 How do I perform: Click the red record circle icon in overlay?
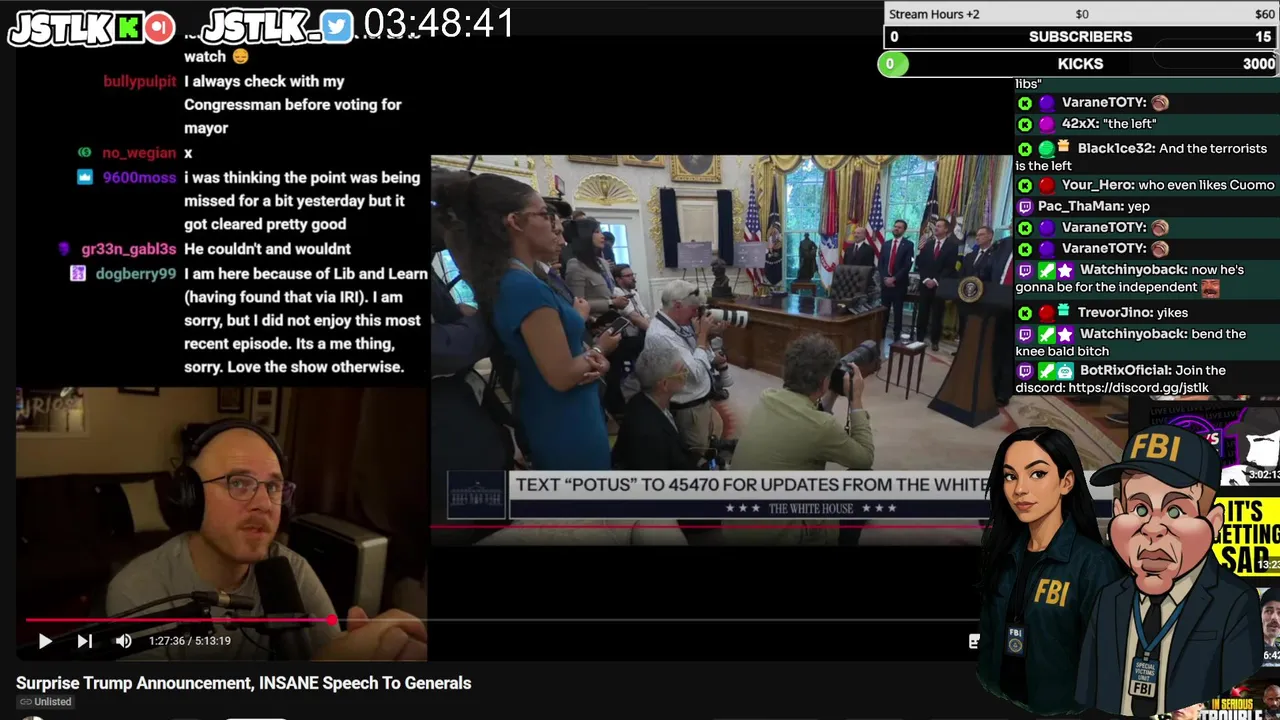tap(159, 27)
